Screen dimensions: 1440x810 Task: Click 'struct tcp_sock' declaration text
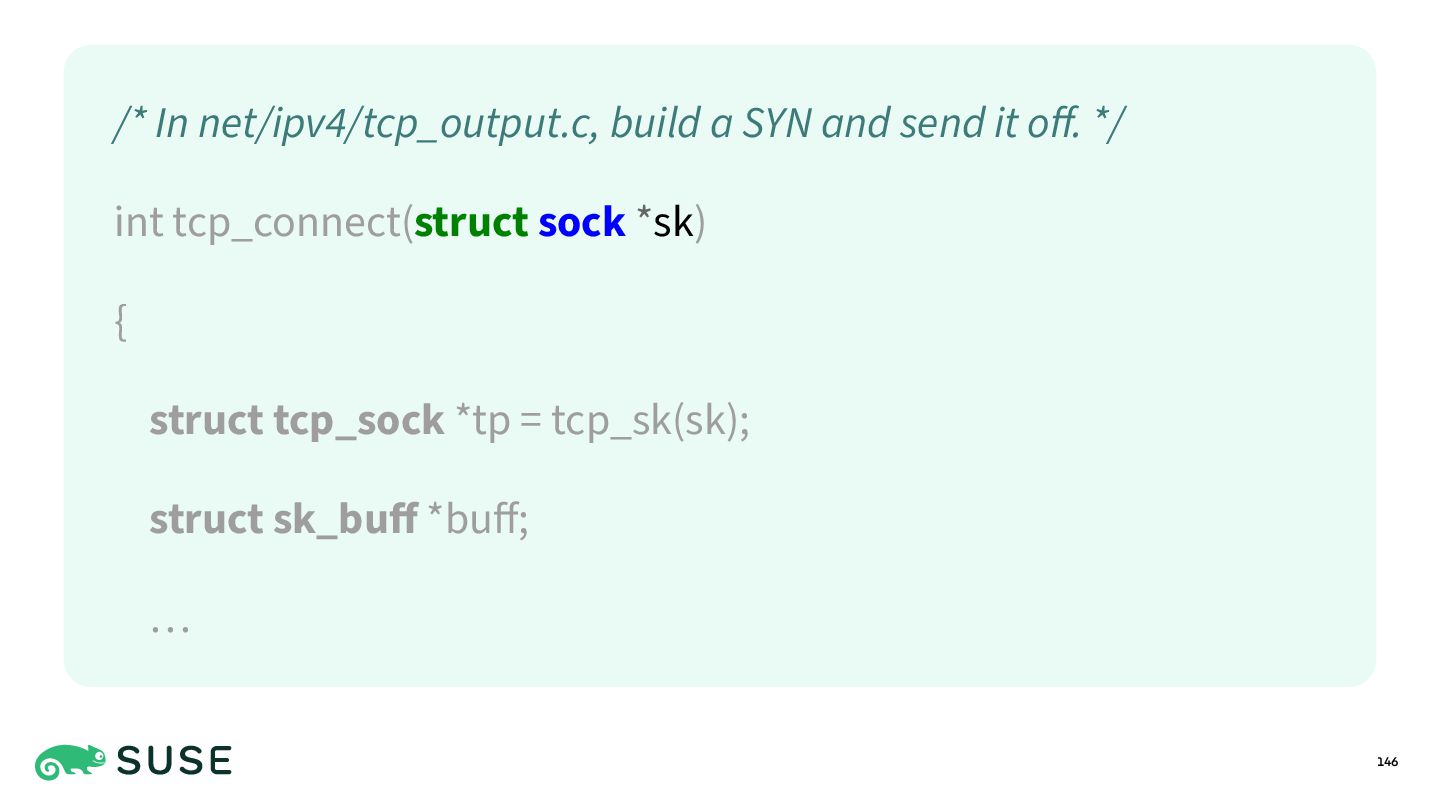pos(297,421)
